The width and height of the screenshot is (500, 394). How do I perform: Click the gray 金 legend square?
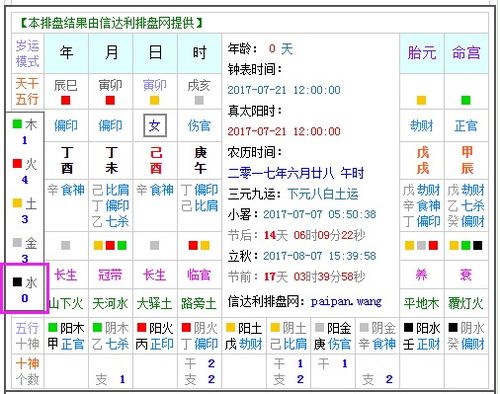point(17,242)
